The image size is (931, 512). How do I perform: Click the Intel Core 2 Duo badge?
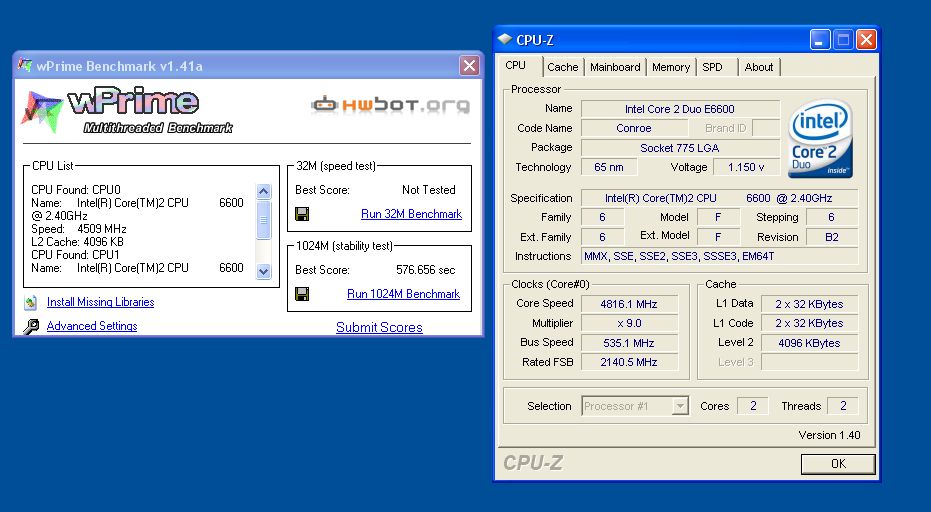(x=821, y=138)
